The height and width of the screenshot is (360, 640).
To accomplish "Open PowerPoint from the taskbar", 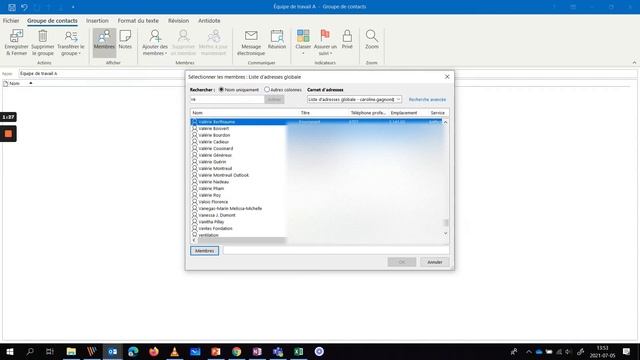I will click(x=216, y=351).
